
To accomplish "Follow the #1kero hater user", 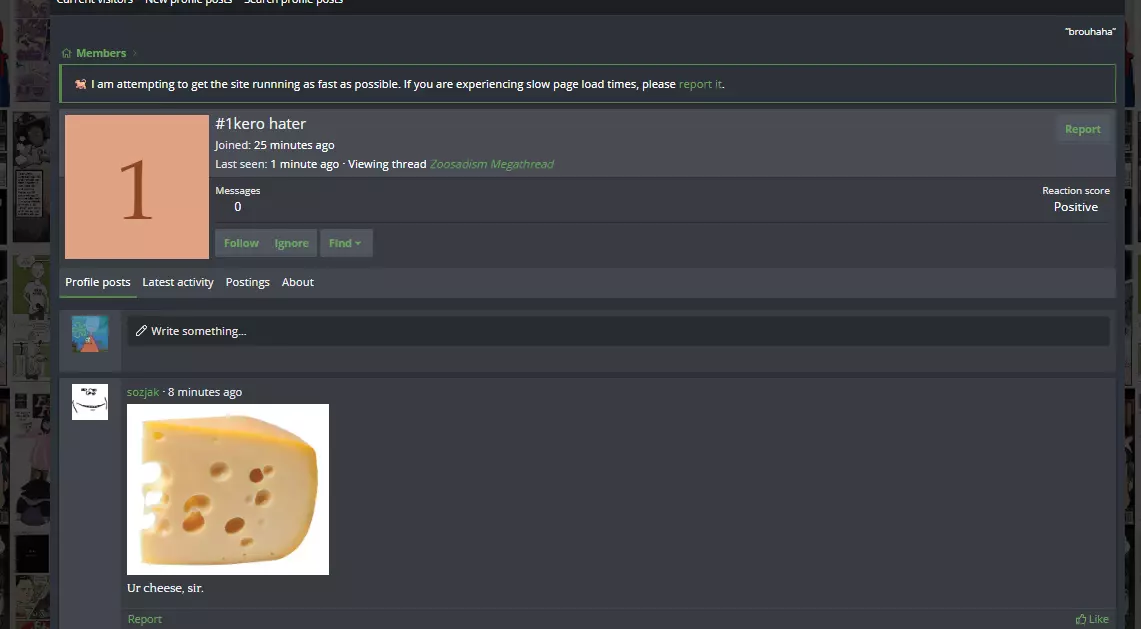I will 241,243.
